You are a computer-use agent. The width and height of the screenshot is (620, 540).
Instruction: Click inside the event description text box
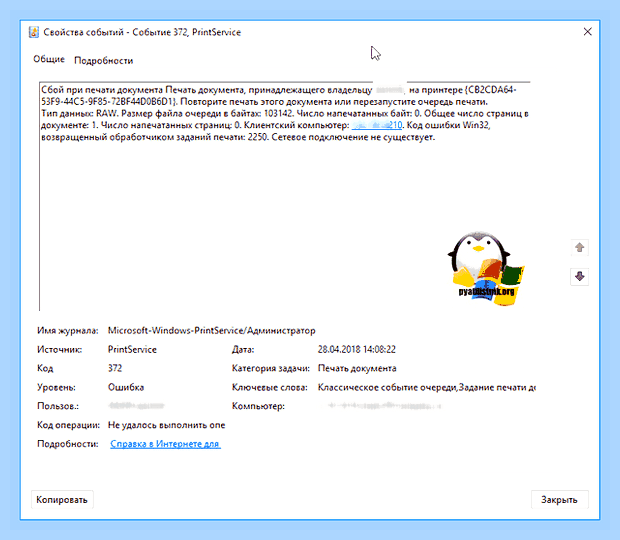(x=285, y=196)
